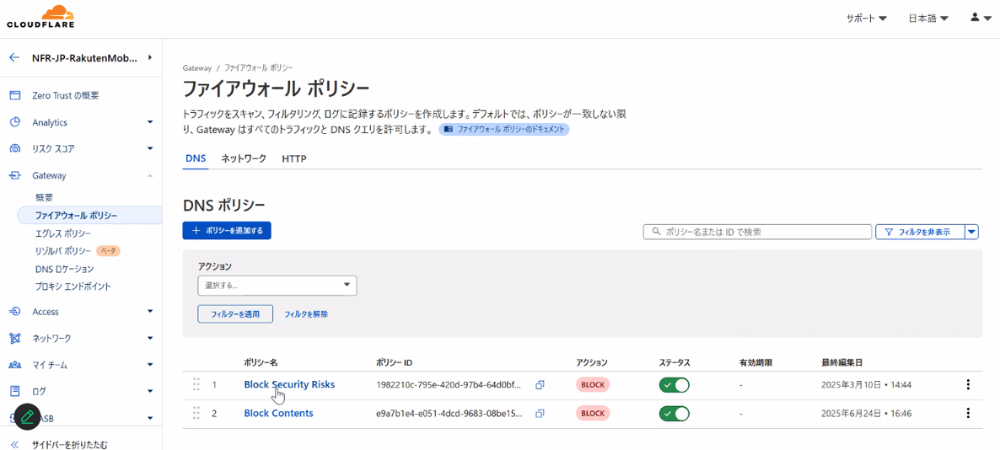Open DNS ロケーション in sidebar
This screenshot has width=1000, height=450.
[64, 269]
